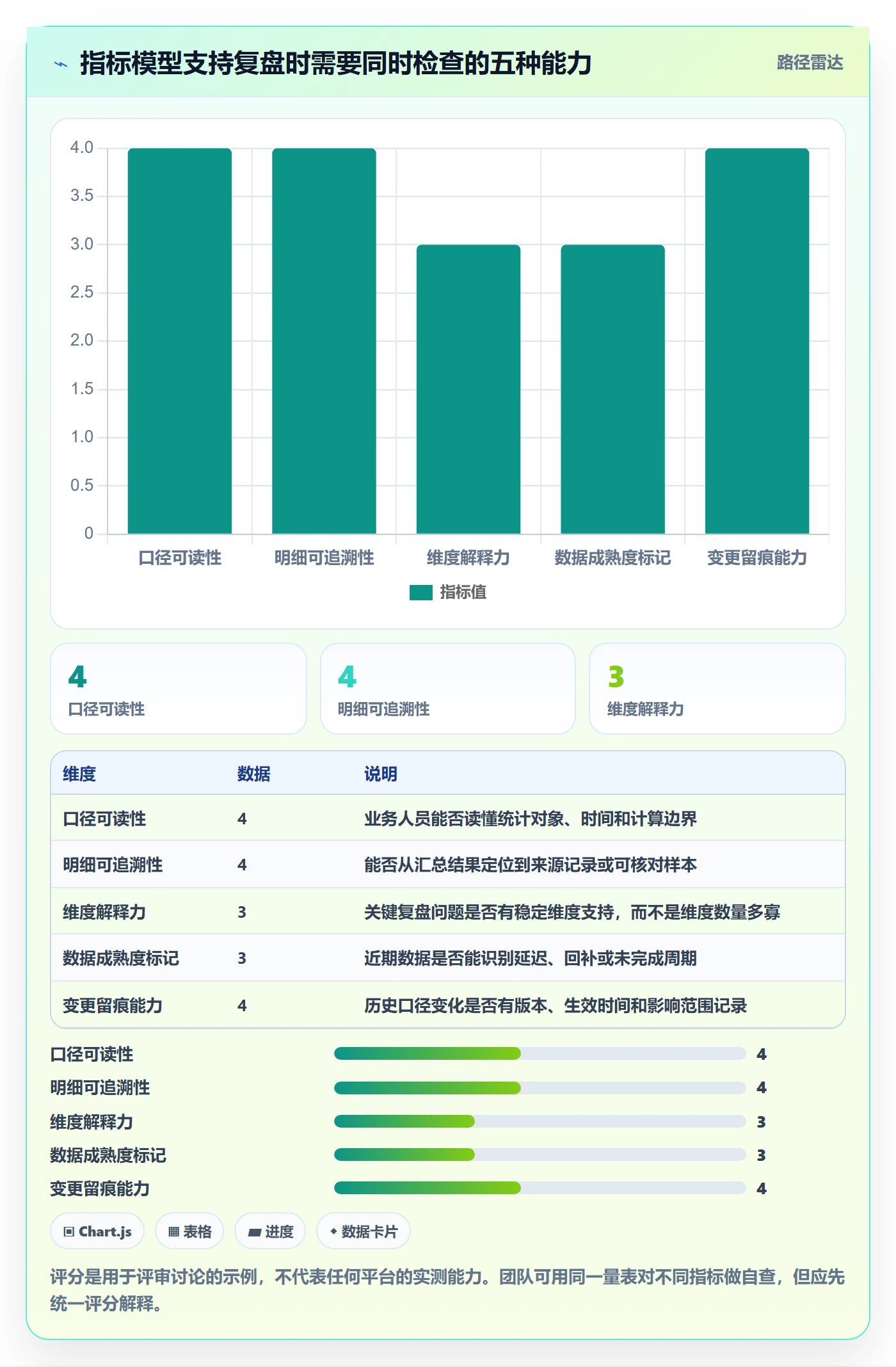The height and width of the screenshot is (1367, 896).
Task: Click the 变更留痕能力 progress bar
Action: [x=540, y=1188]
